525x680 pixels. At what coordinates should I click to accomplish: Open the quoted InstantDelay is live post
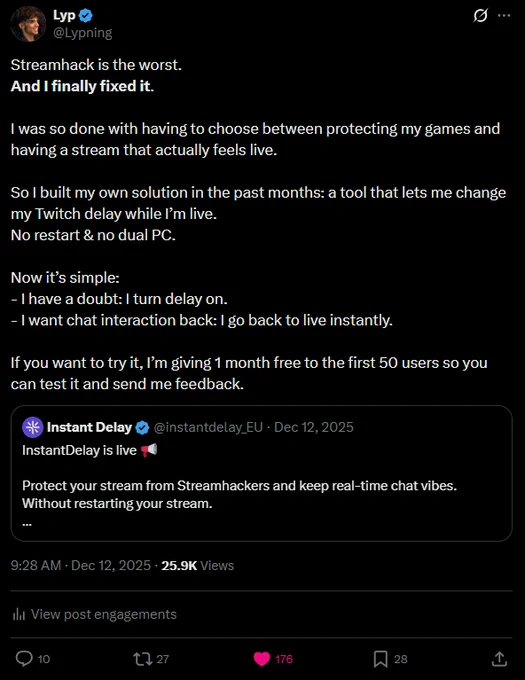pyautogui.click(x=261, y=473)
